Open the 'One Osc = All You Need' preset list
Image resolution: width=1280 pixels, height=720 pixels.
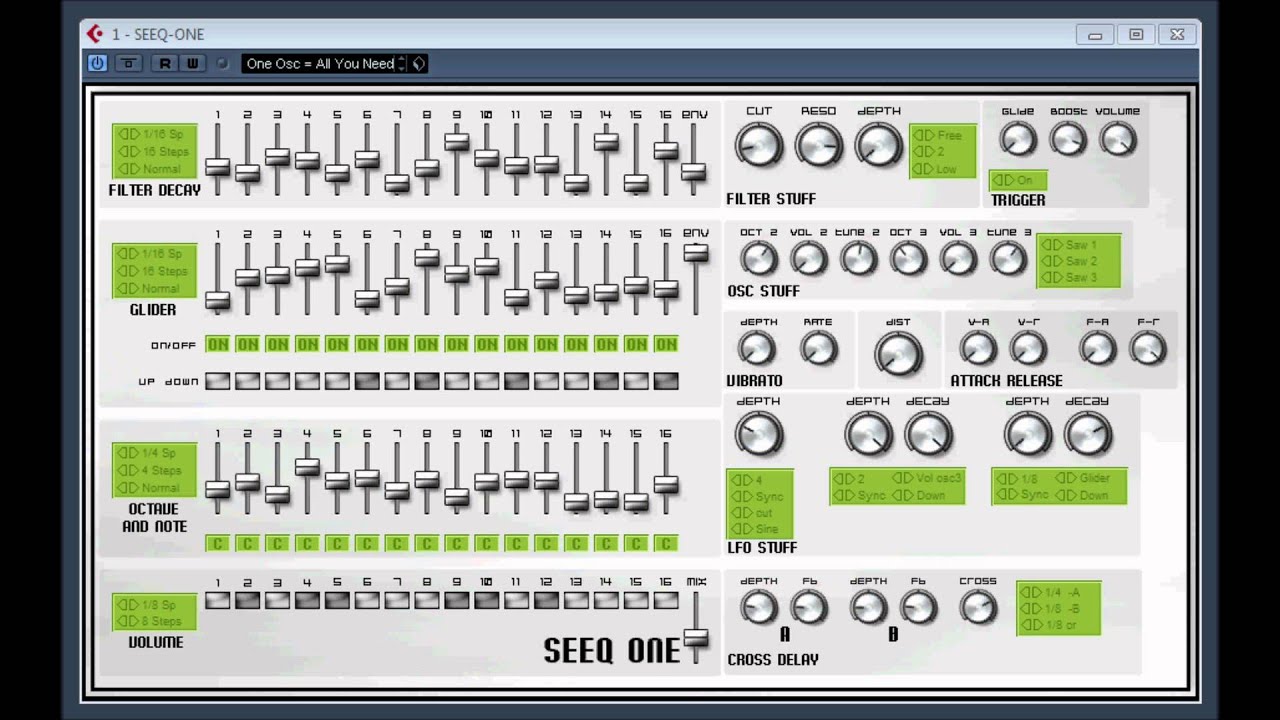pos(320,63)
